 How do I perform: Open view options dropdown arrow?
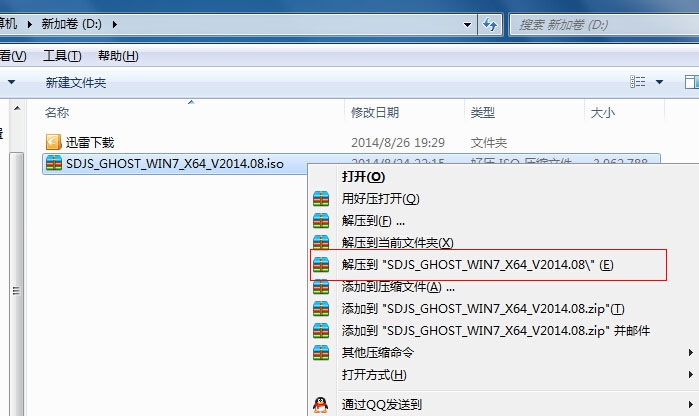[x=659, y=82]
